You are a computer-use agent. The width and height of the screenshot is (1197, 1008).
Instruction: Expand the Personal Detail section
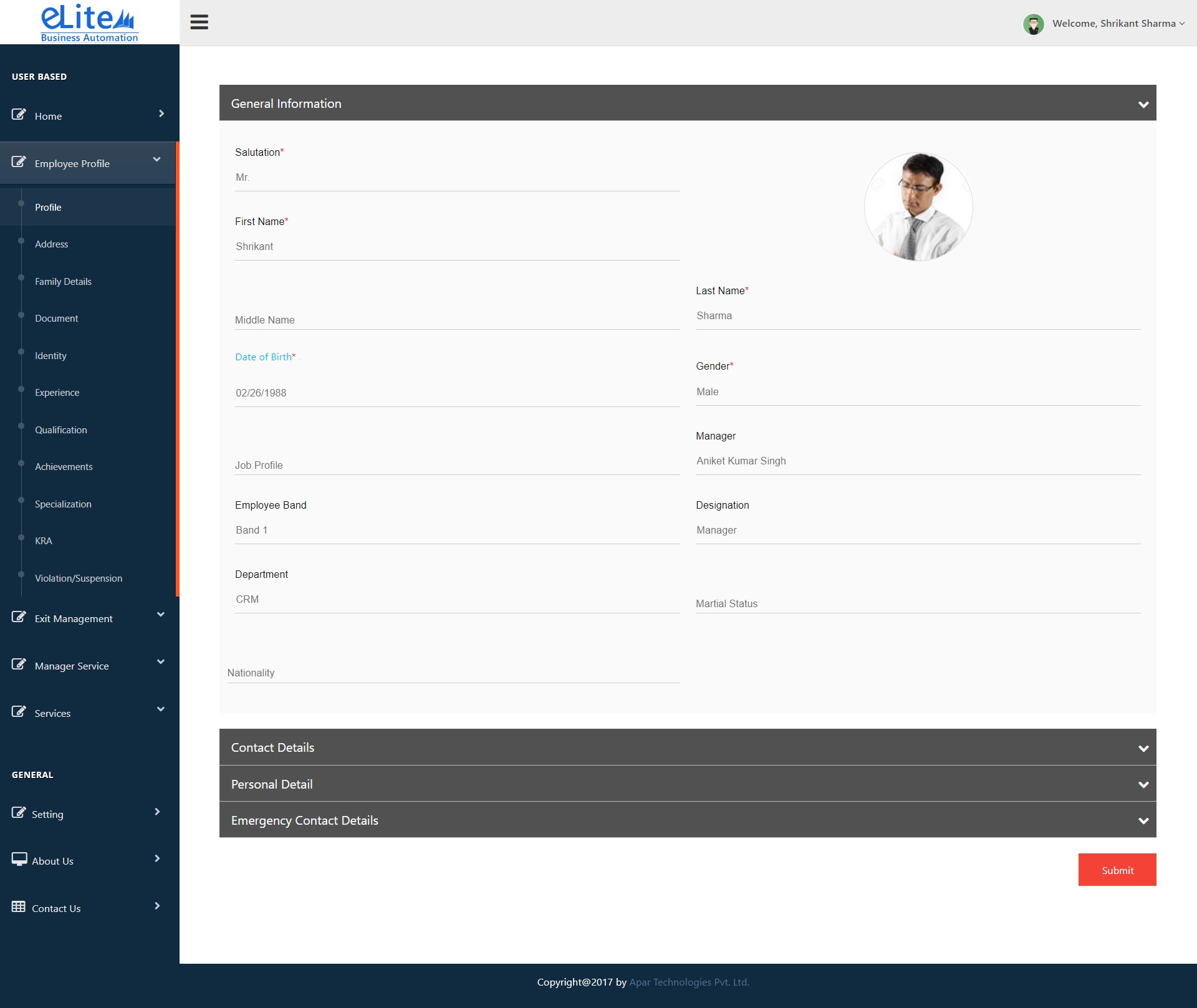point(1143,784)
